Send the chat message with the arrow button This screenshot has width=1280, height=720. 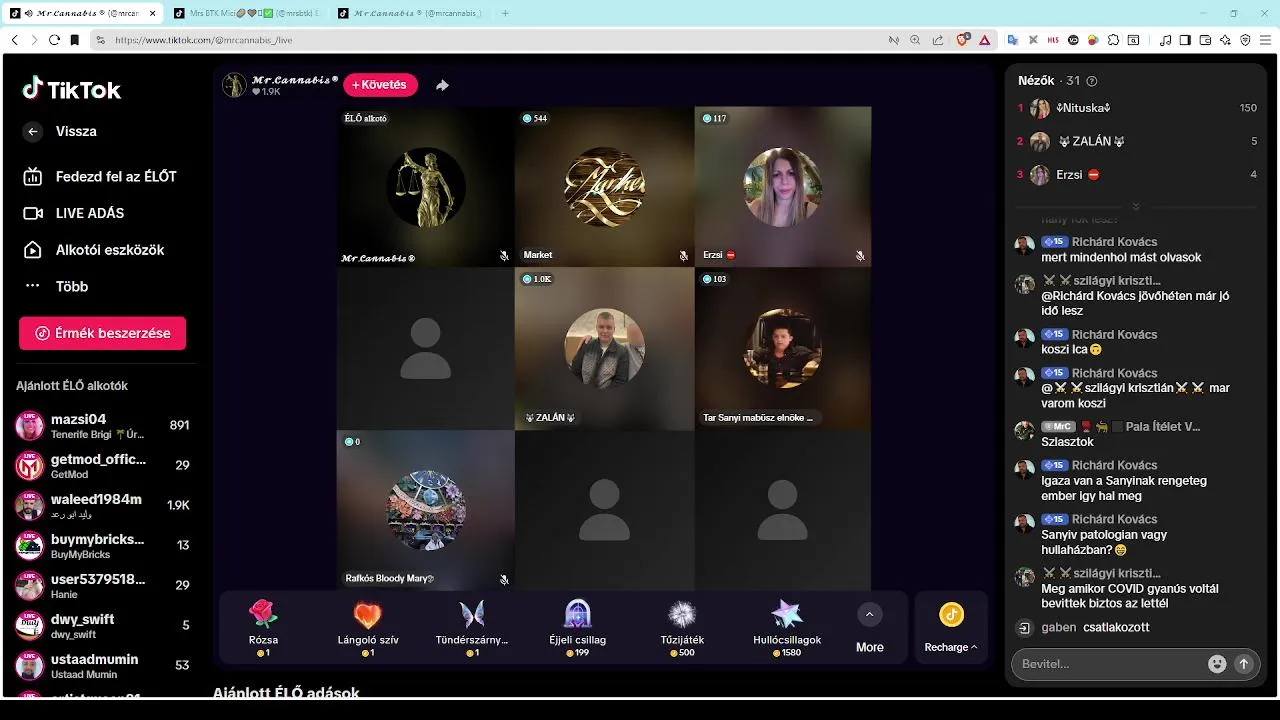point(1244,663)
